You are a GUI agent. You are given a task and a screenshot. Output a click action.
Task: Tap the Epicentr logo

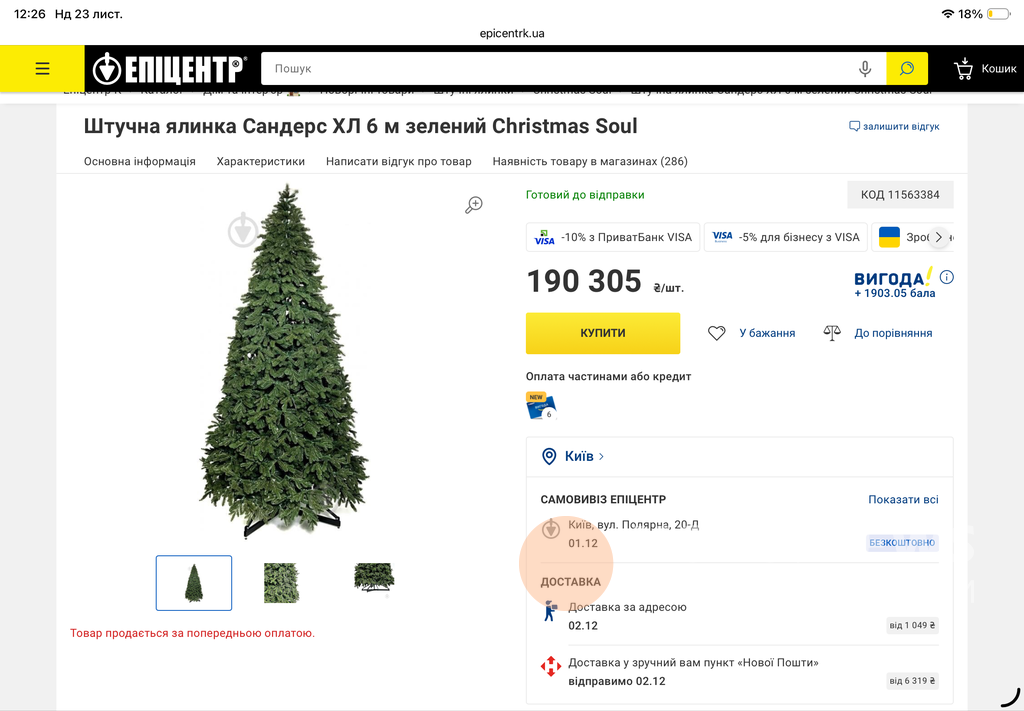pyautogui.click(x=169, y=69)
